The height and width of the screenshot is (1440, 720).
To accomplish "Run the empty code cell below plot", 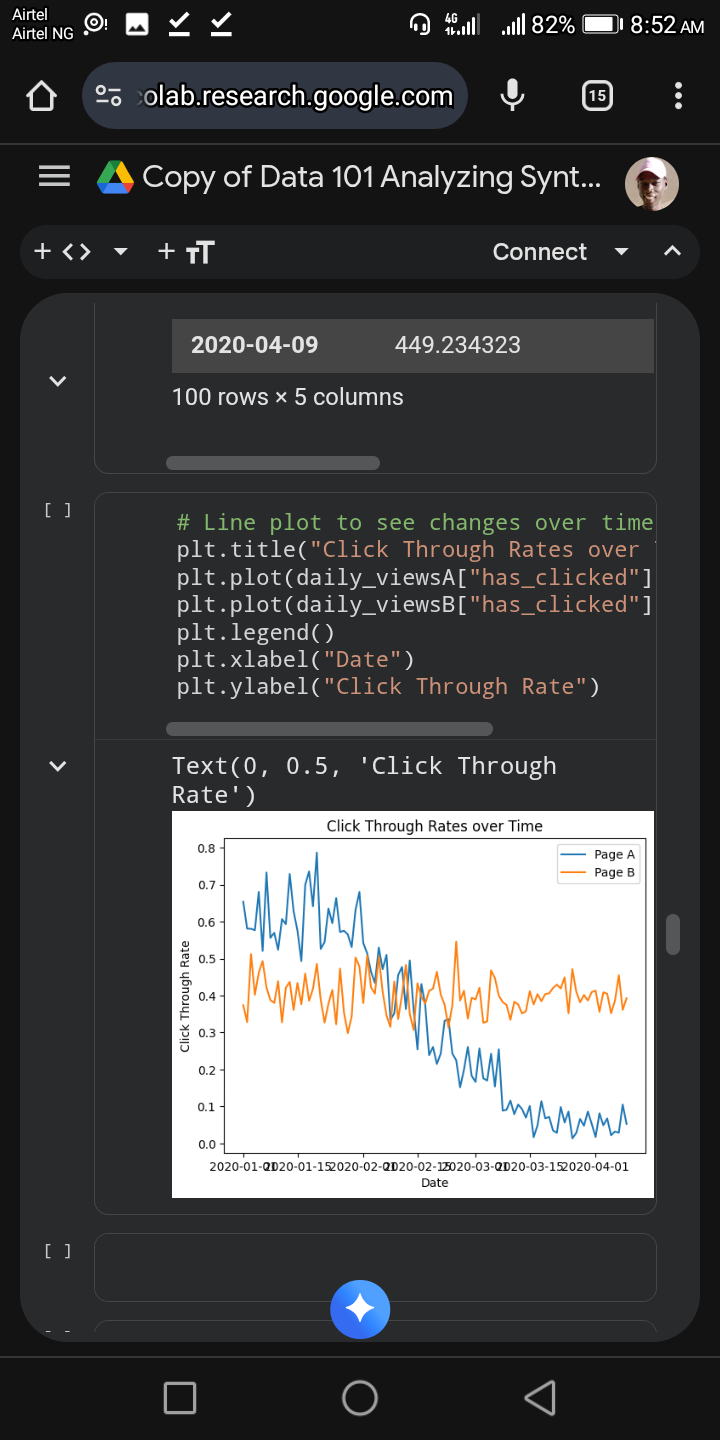I will (x=58, y=1251).
